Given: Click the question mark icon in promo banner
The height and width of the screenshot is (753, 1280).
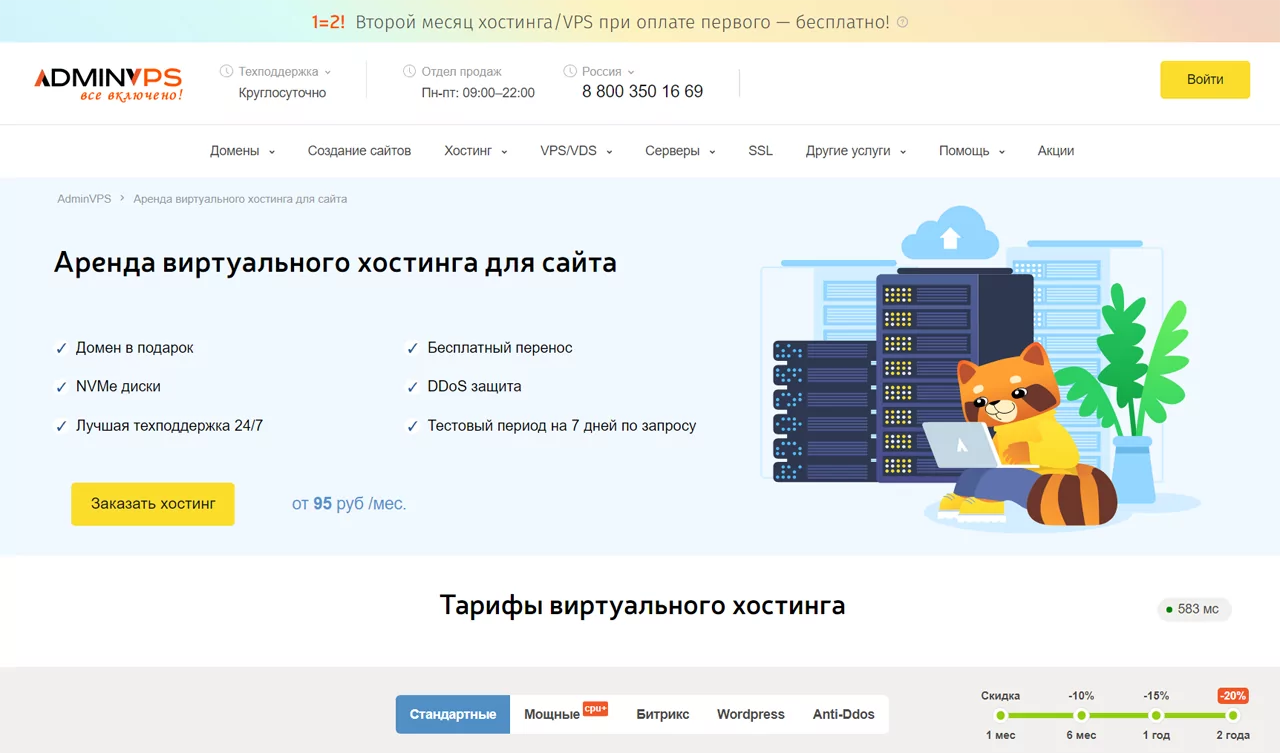Looking at the screenshot, I should click(903, 22).
